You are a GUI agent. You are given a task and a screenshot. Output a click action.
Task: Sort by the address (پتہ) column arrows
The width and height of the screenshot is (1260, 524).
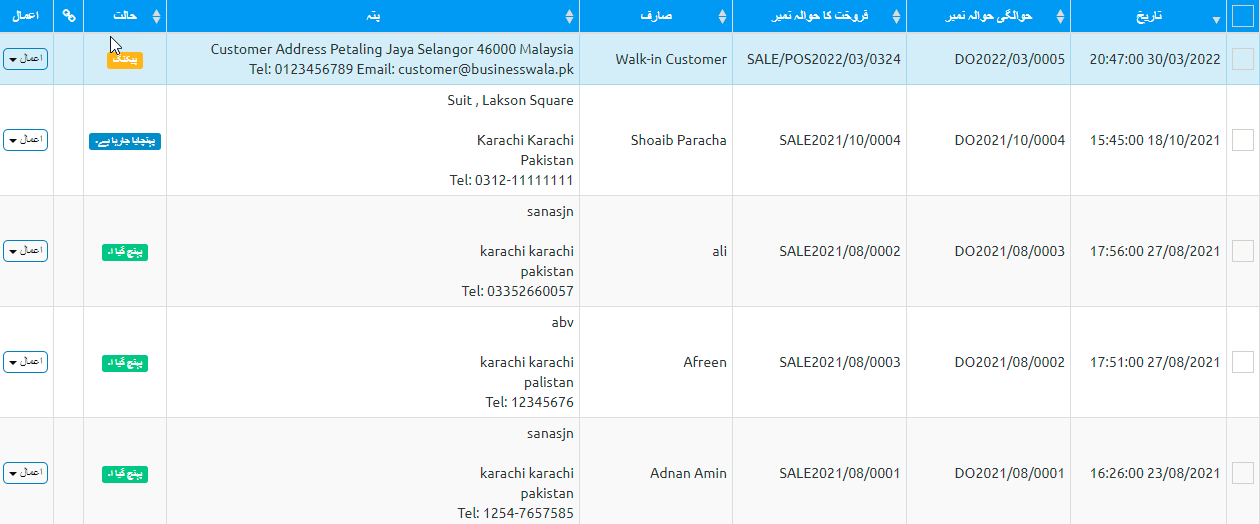(x=570, y=17)
